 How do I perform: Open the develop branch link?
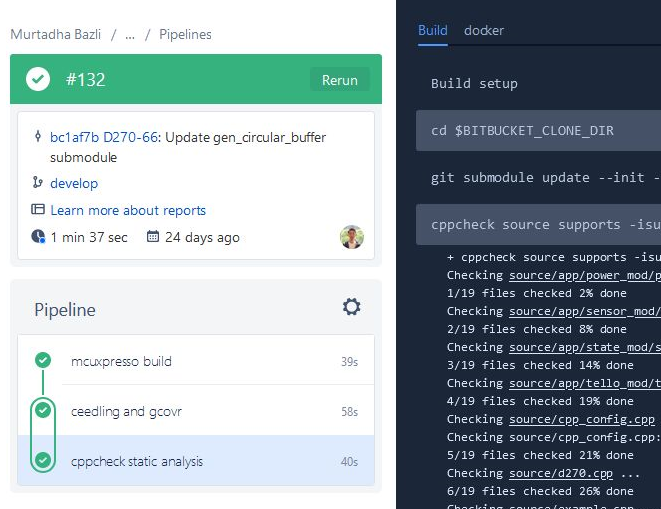[74, 183]
